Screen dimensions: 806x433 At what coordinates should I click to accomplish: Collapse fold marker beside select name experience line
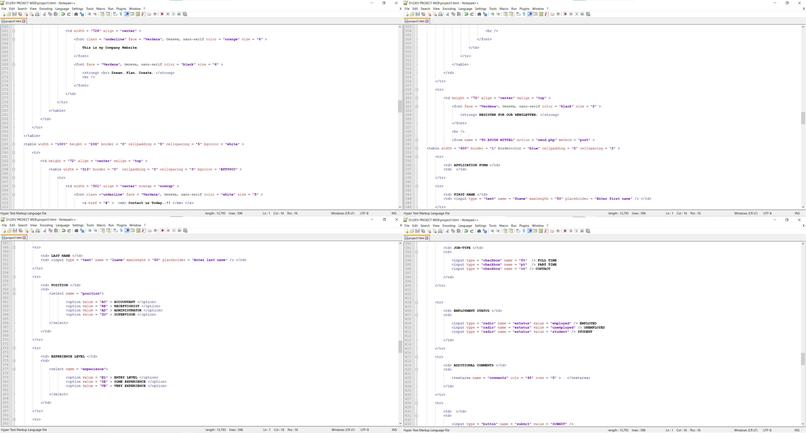(x=14, y=369)
